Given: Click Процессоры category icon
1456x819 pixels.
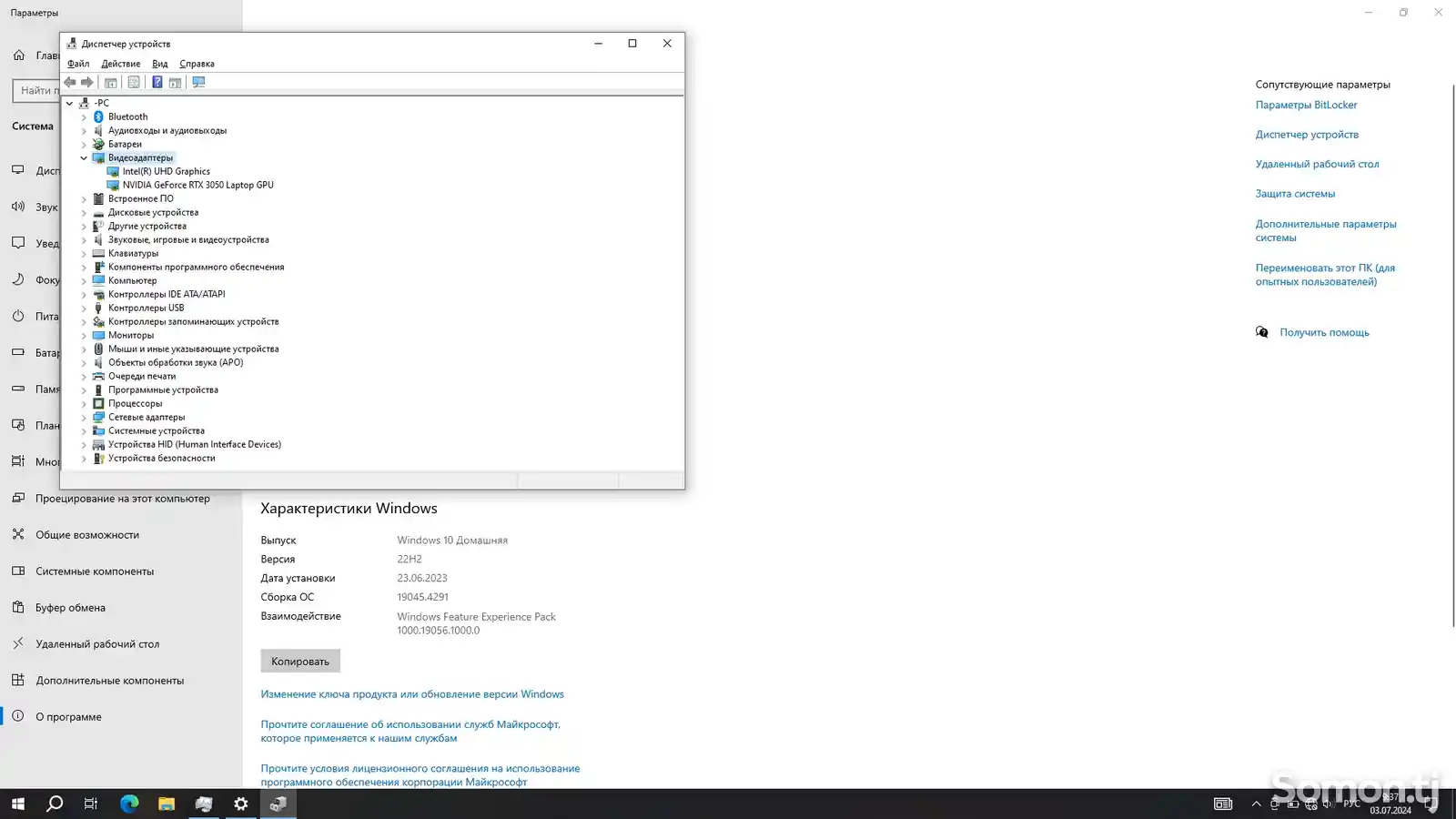Looking at the screenshot, I should click(98, 403).
